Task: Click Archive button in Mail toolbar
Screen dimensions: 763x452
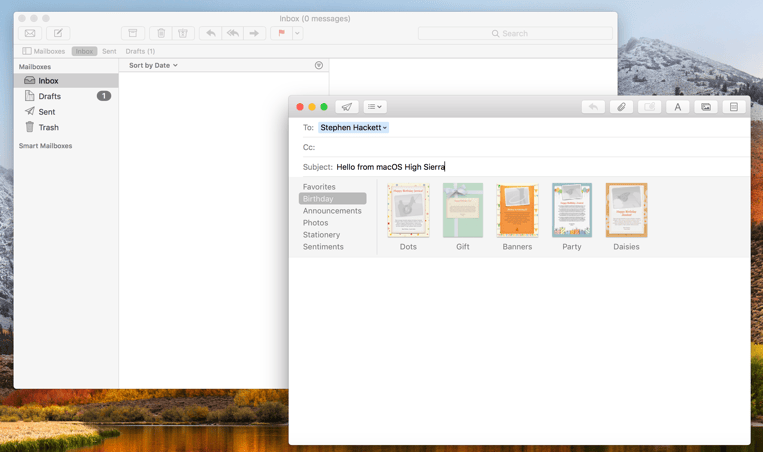Action: pyautogui.click(x=132, y=33)
